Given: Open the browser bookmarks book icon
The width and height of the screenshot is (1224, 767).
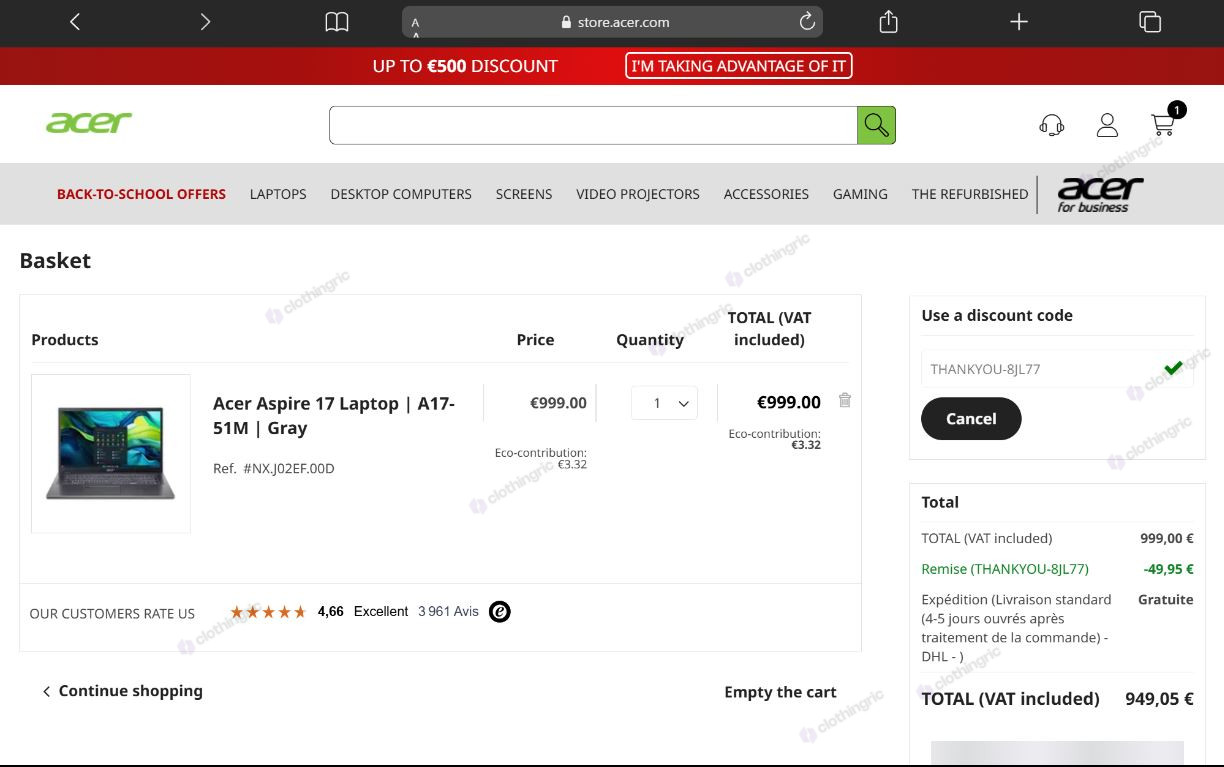Looking at the screenshot, I should [x=337, y=22].
